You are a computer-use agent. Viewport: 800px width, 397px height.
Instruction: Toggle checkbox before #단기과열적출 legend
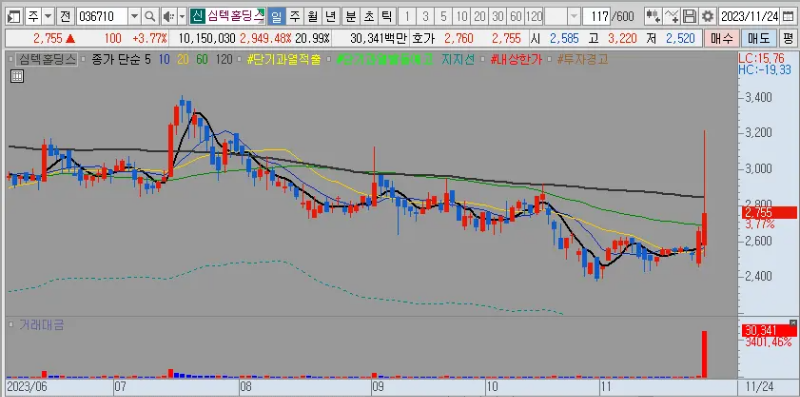[x=240, y=59]
